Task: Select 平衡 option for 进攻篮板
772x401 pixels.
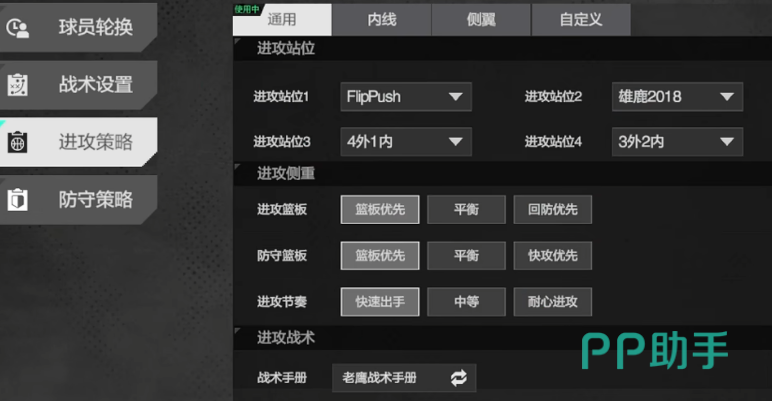Action: (466, 209)
